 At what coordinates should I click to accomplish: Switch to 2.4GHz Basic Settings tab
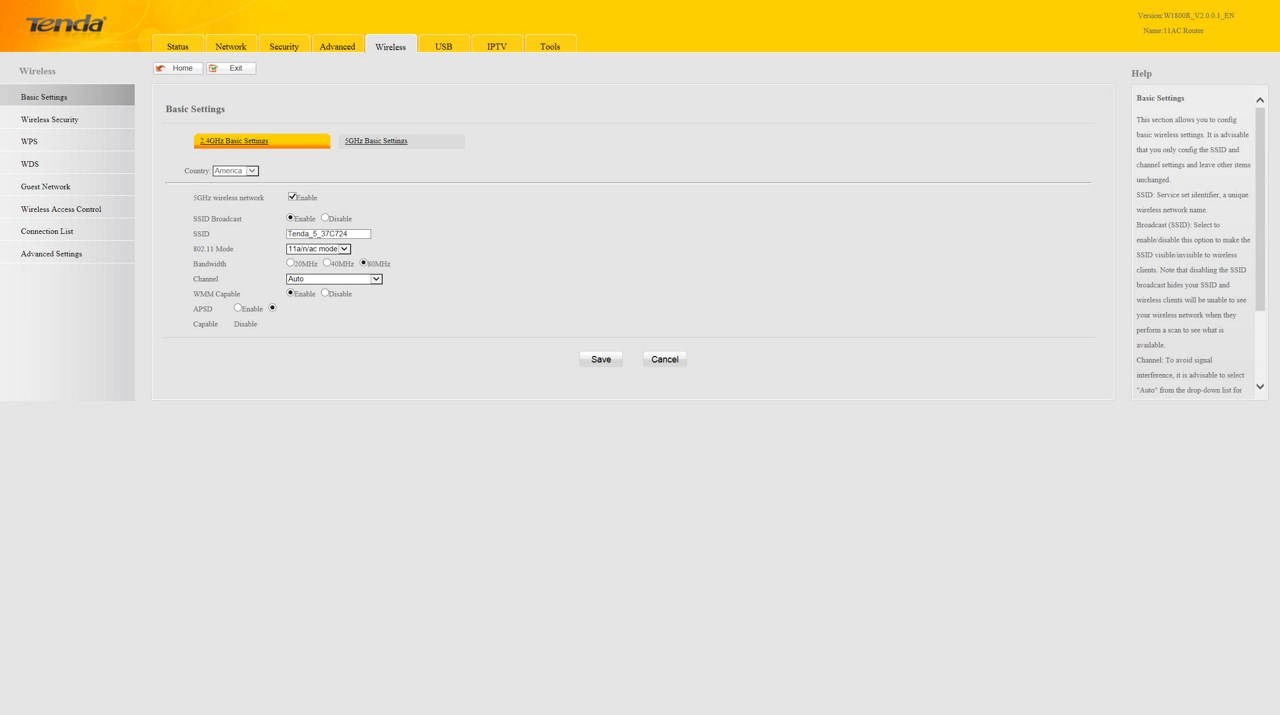tap(262, 141)
